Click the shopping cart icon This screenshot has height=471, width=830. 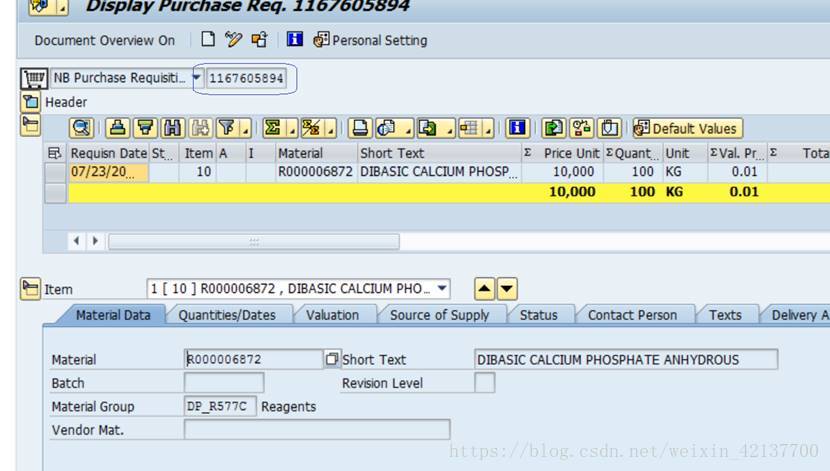coord(34,78)
